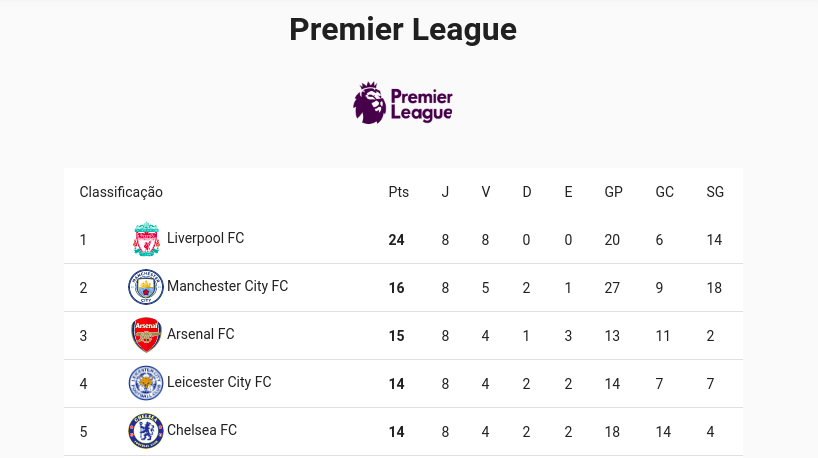Click the SG column header
The image size is (818, 458).
click(x=715, y=192)
